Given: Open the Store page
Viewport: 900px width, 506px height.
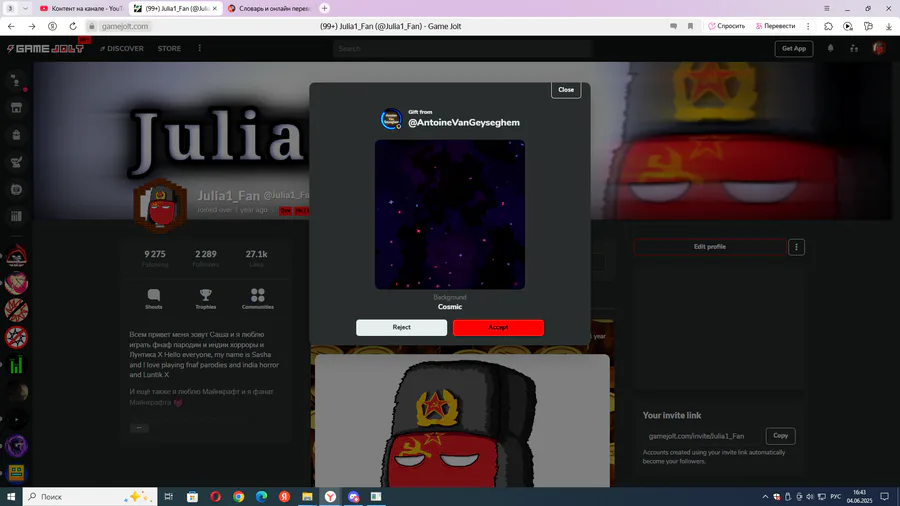Looking at the screenshot, I should coord(169,49).
